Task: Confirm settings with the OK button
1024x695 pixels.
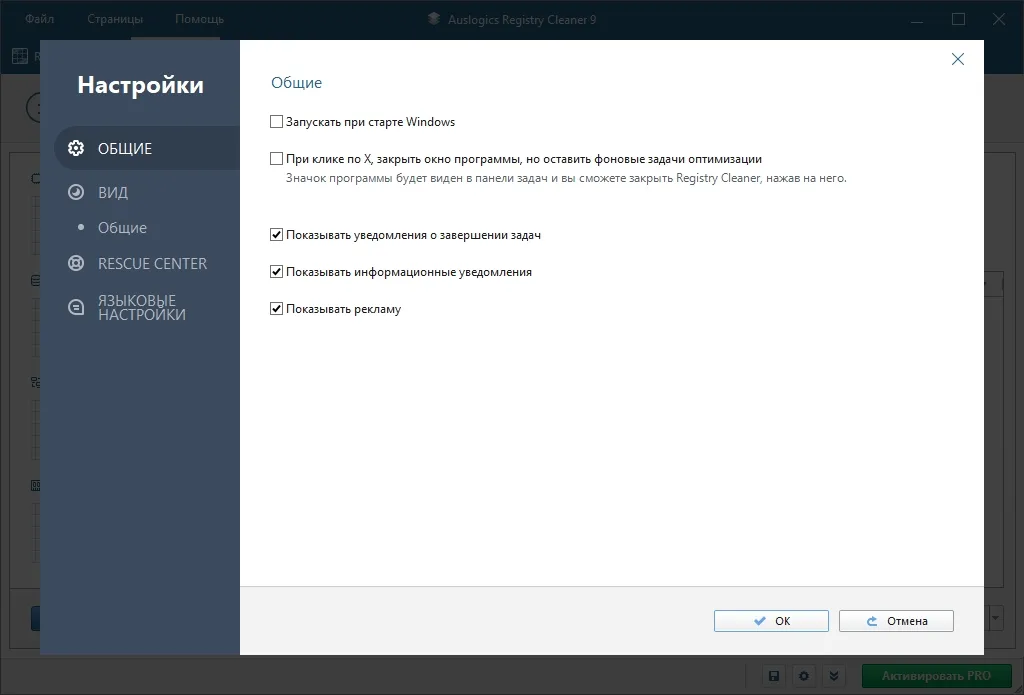Action: [771, 621]
